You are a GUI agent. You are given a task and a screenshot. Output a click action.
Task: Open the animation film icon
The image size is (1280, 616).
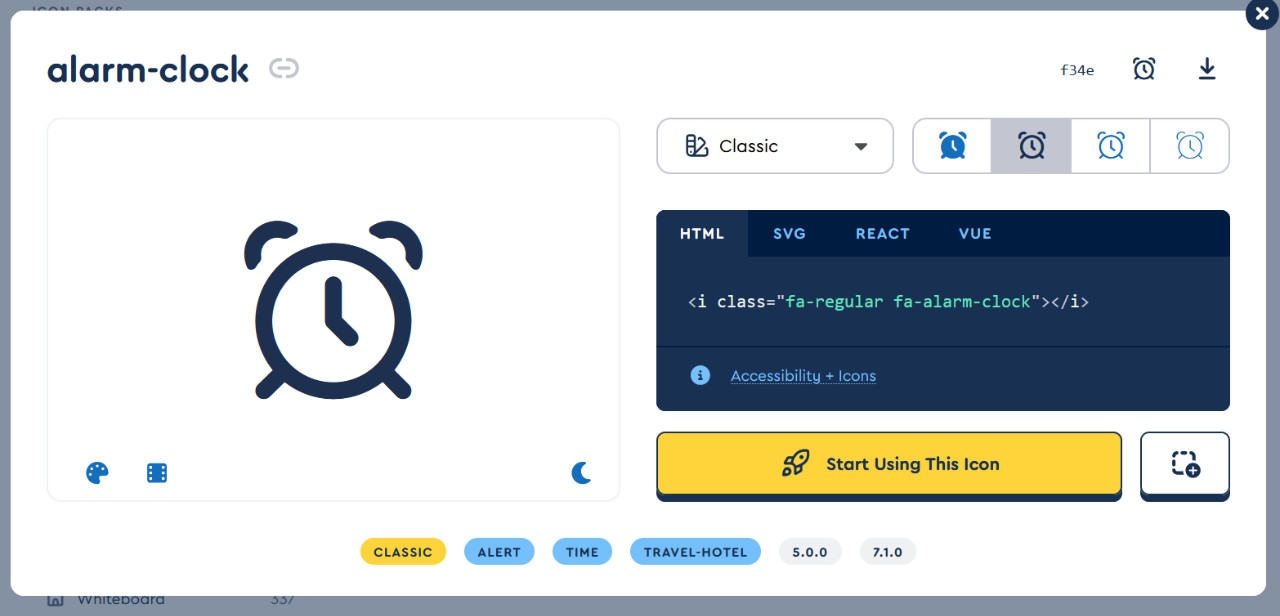point(157,473)
